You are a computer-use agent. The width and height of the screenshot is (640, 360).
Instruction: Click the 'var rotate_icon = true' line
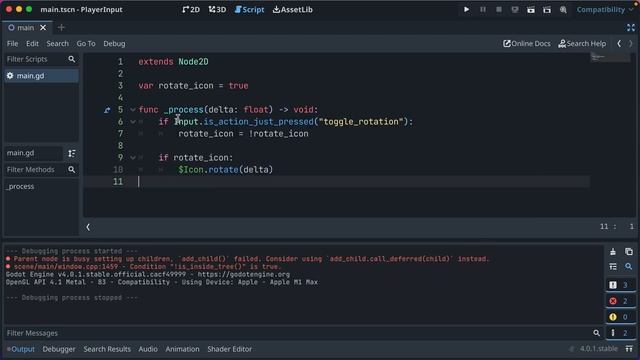point(193,86)
